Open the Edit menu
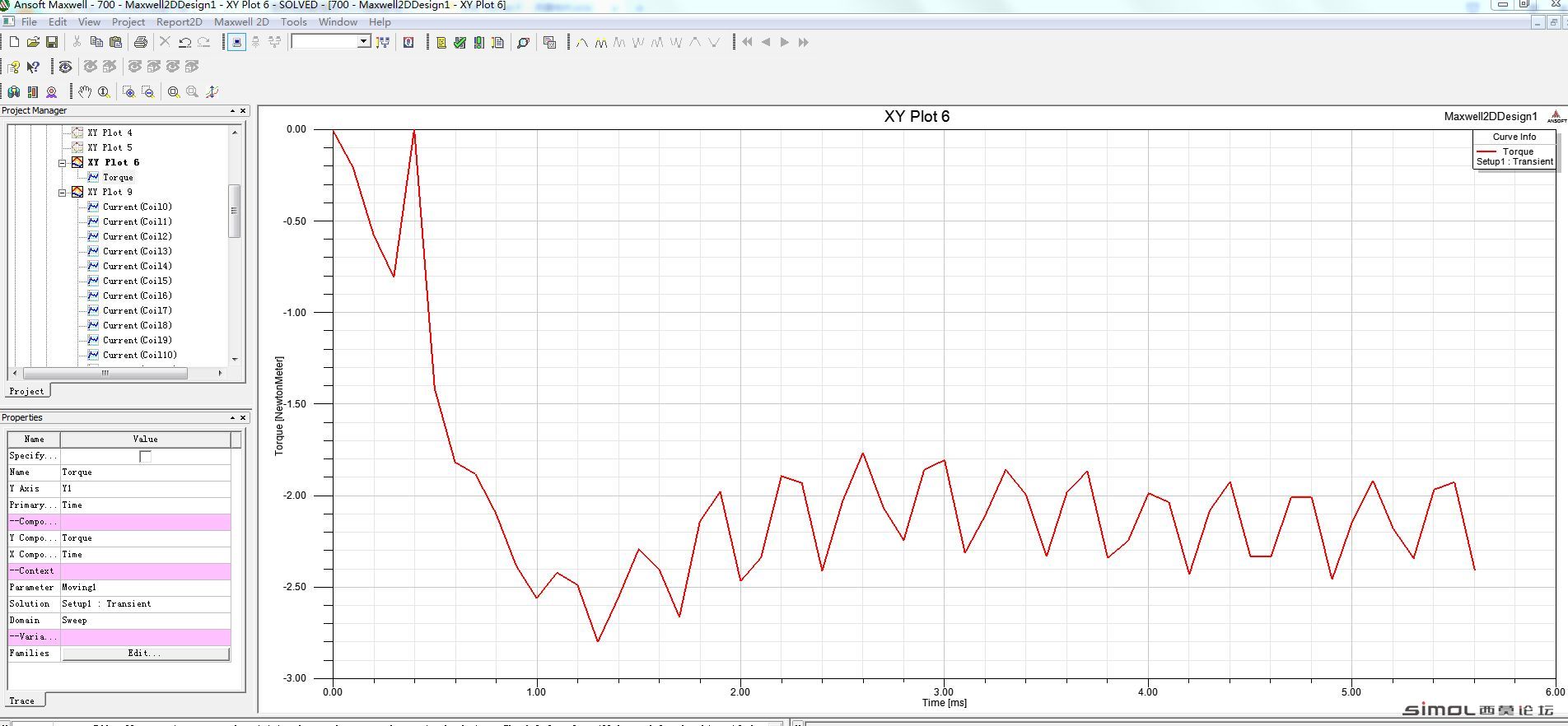This screenshot has width=1568, height=726. pos(58,21)
